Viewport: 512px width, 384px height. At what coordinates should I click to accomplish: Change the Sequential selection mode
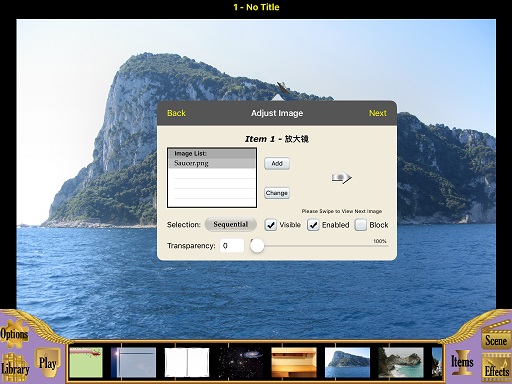[x=231, y=224]
